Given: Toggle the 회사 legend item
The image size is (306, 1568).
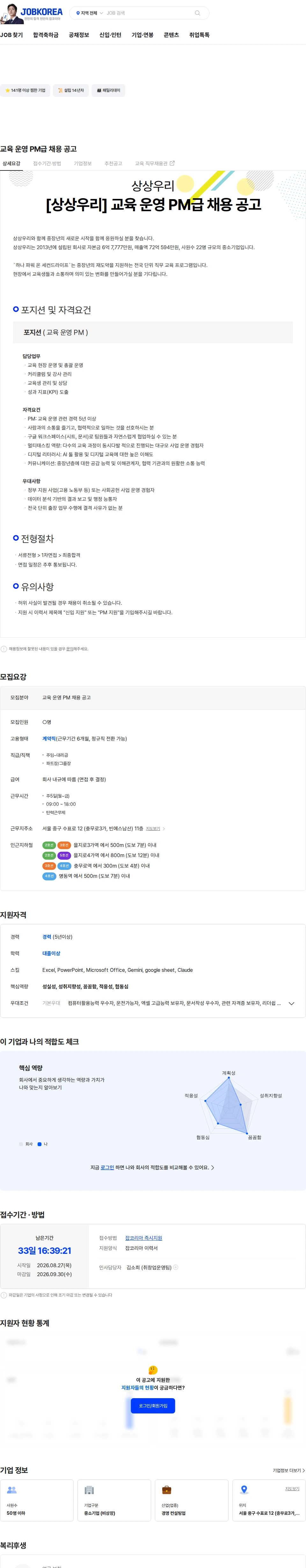Looking at the screenshot, I should tap(25, 1144).
